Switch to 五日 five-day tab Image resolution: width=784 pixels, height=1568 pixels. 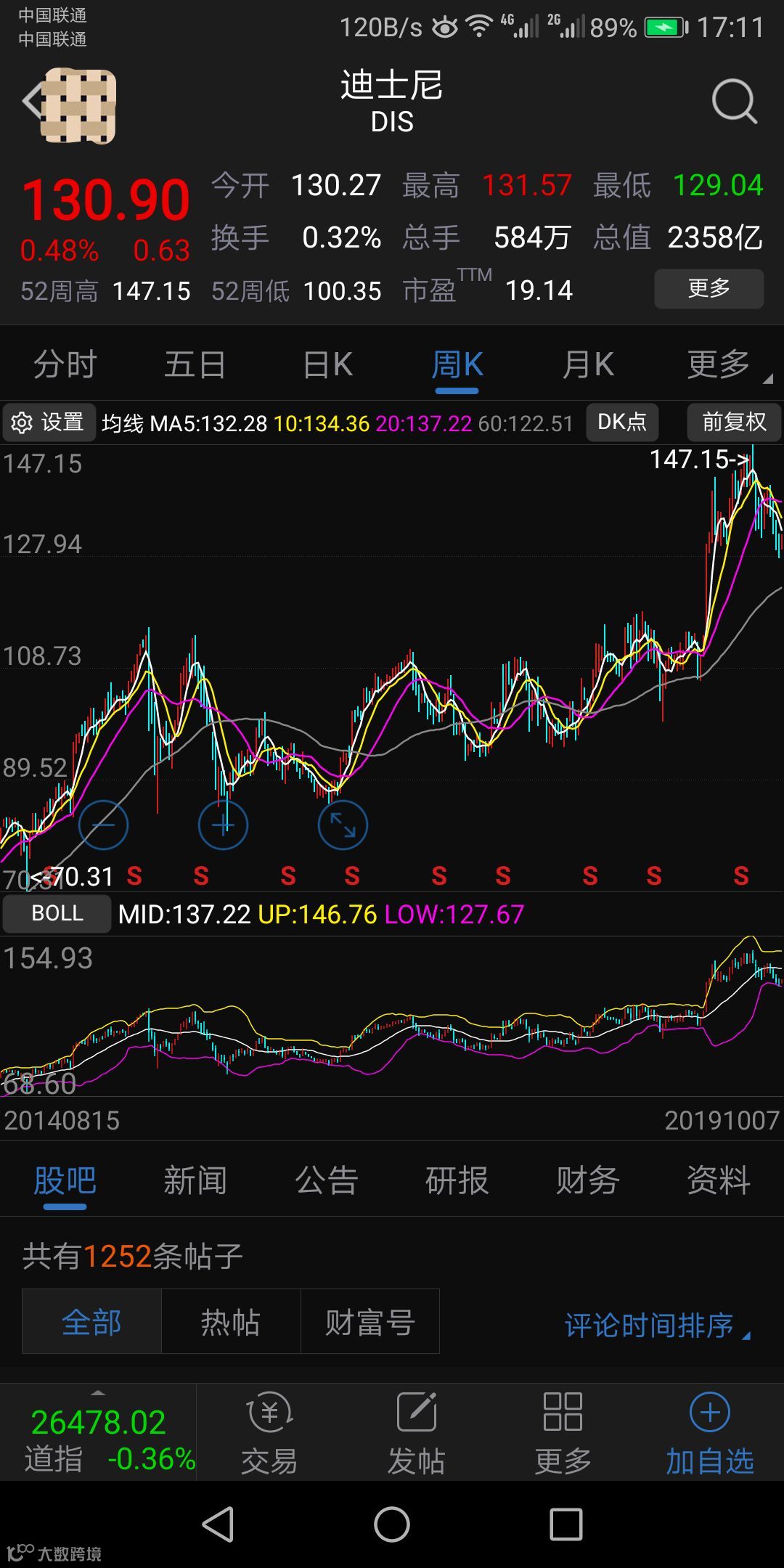195,364
